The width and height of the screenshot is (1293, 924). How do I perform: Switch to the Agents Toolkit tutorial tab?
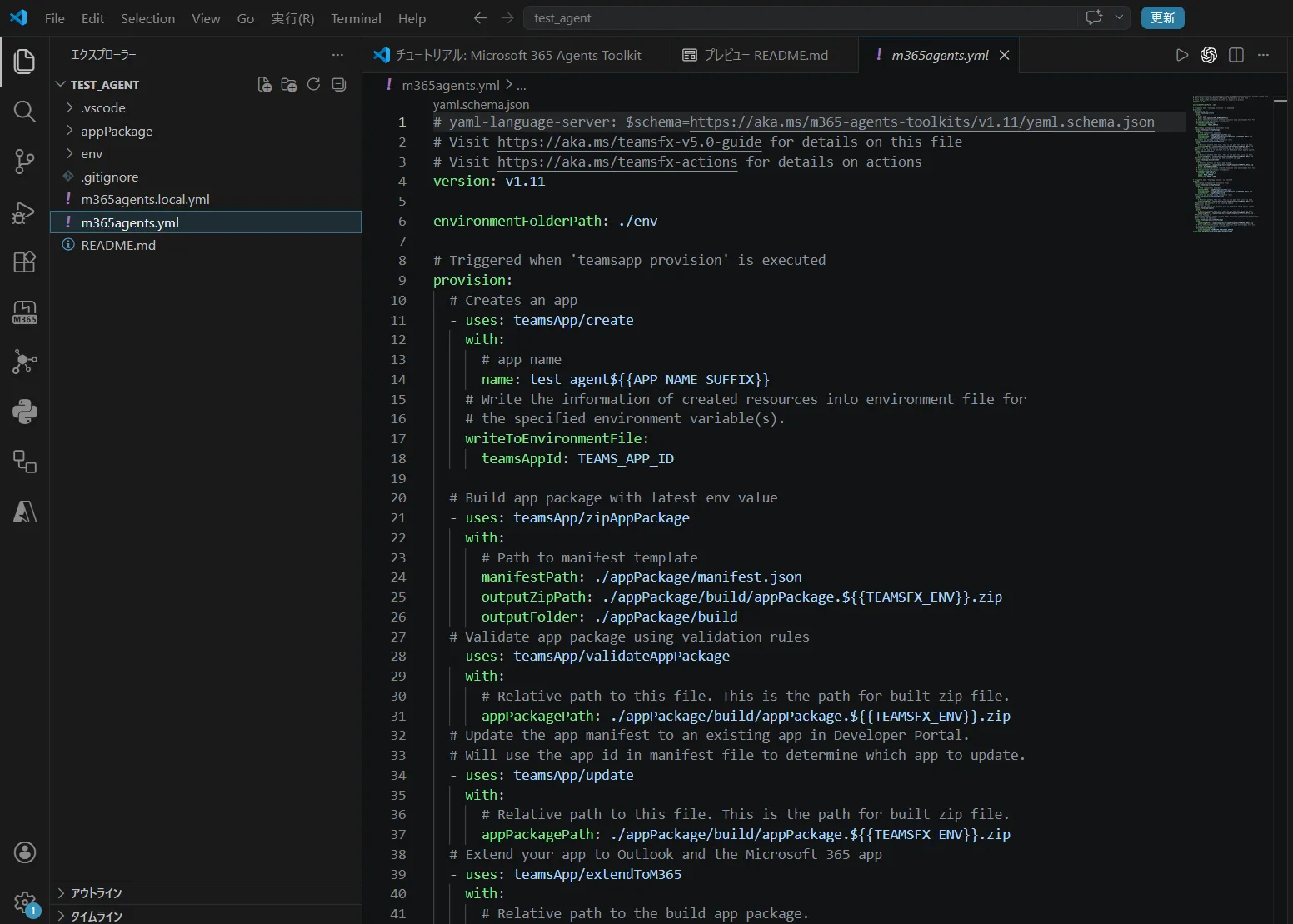pyautogui.click(x=517, y=55)
